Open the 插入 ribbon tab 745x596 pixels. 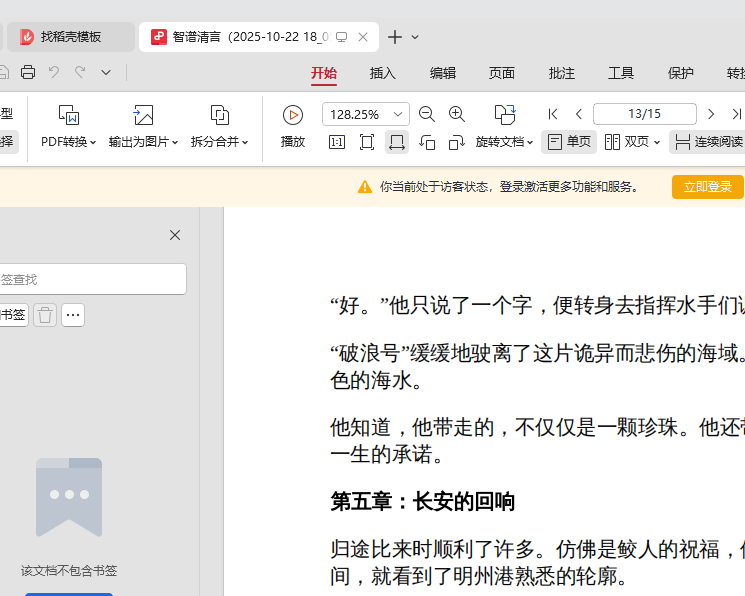[383, 73]
